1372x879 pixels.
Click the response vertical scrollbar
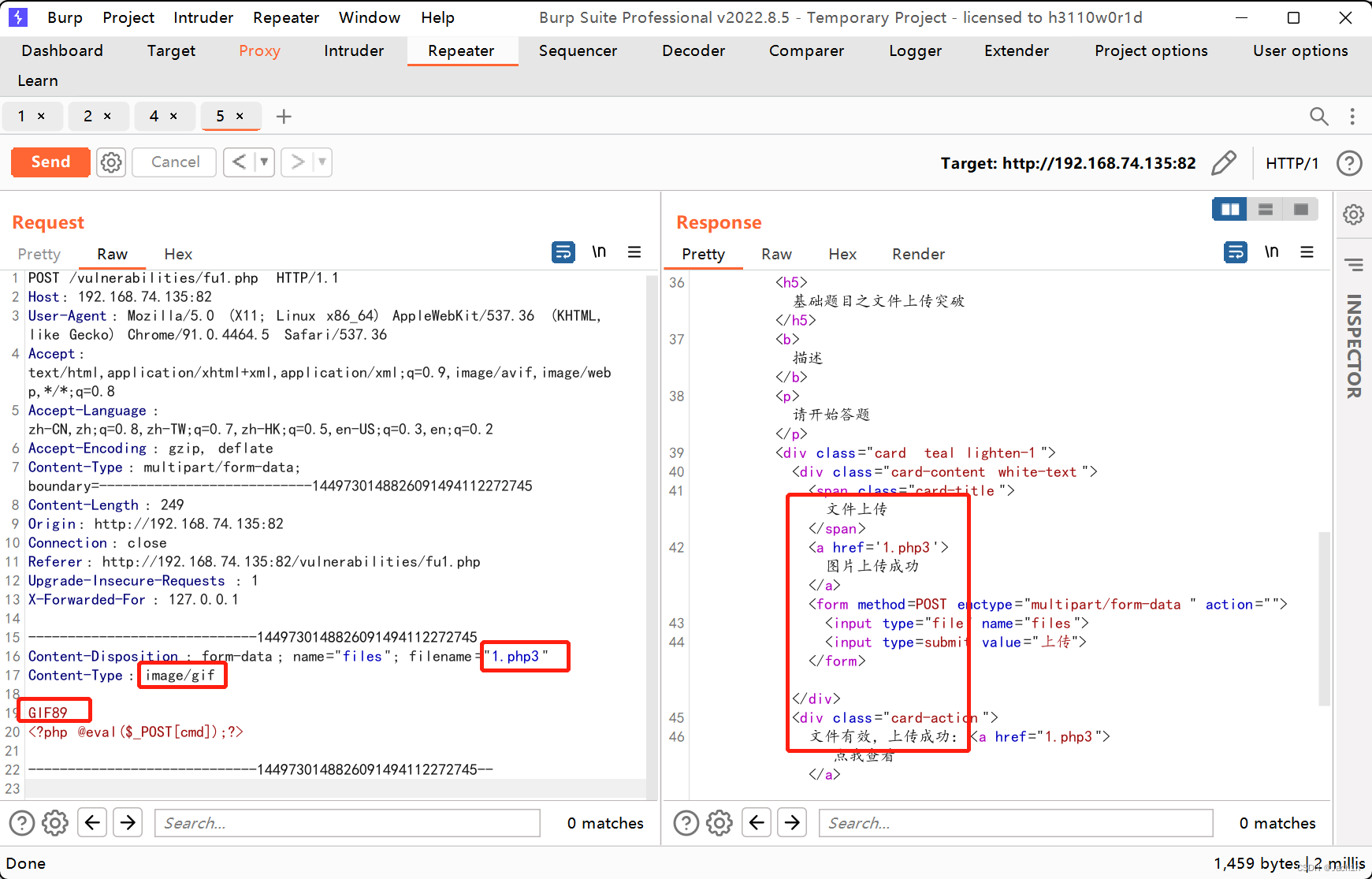pos(1324,619)
